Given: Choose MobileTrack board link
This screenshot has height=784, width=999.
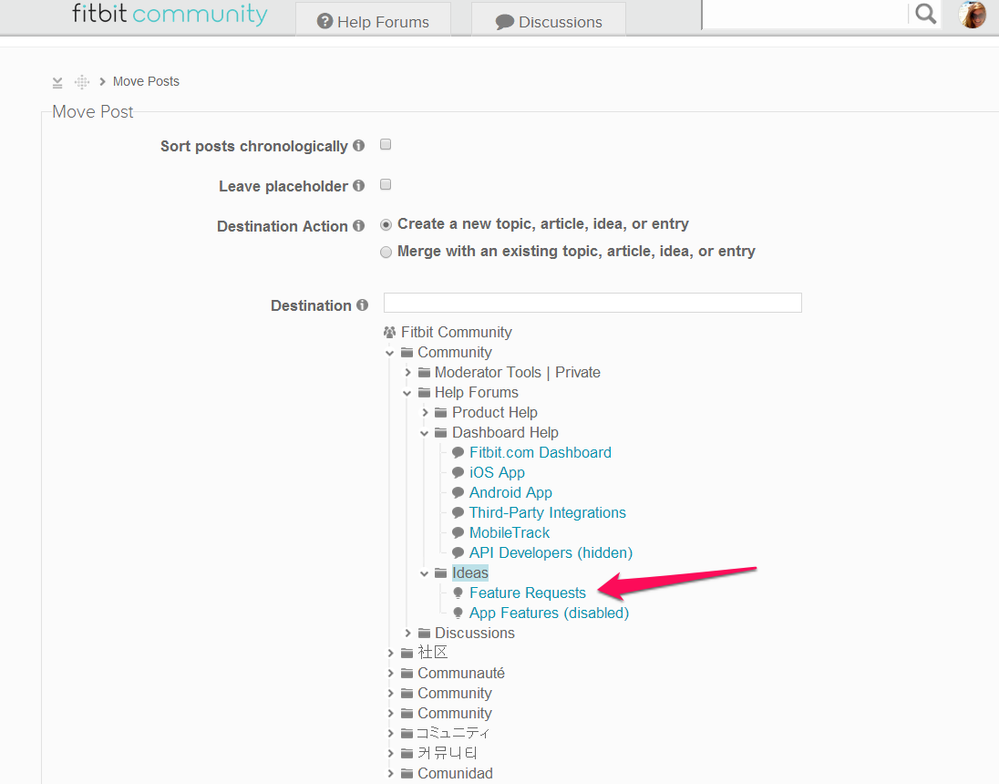Looking at the screenshot, I should [x=510, y=532].
